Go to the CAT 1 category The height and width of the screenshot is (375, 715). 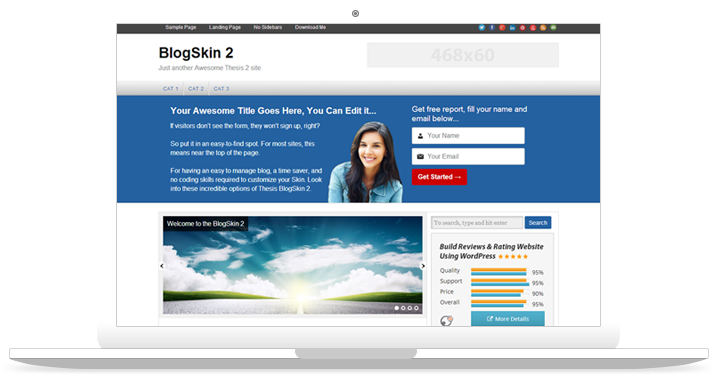pos(171,89)
